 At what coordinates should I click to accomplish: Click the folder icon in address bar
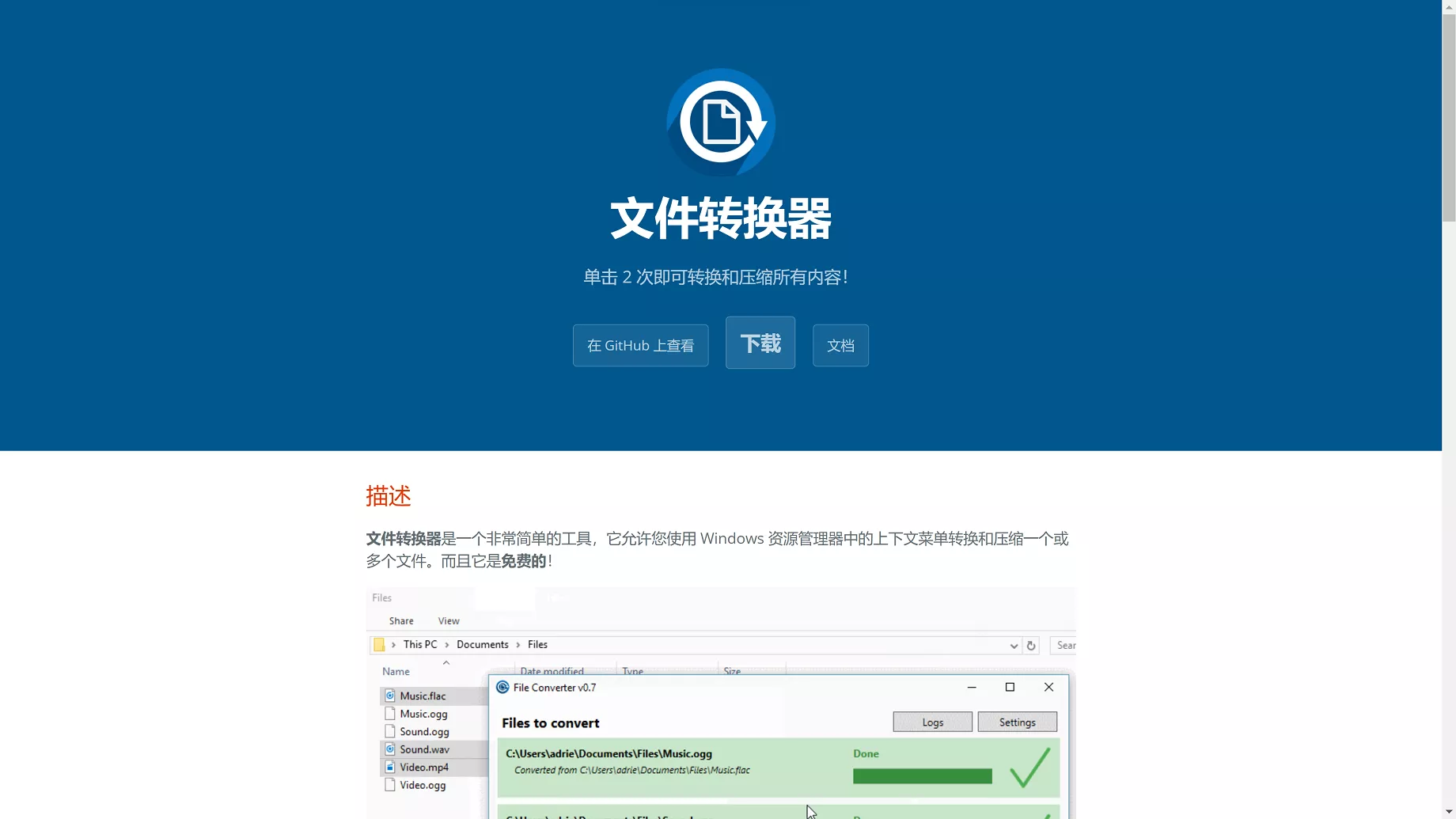[x=379, y=645]
